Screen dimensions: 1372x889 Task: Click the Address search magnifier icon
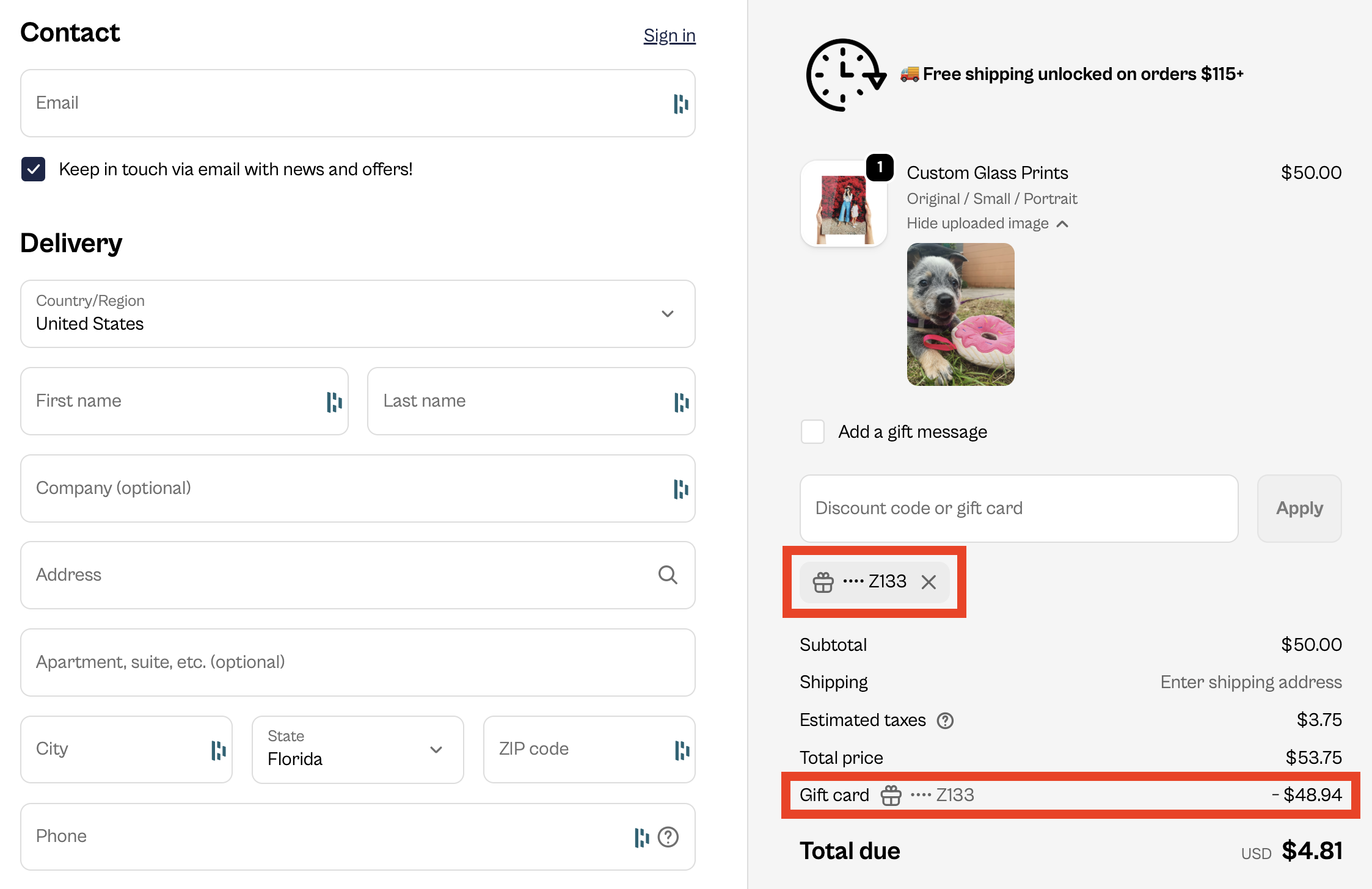(x=668, y=575)
